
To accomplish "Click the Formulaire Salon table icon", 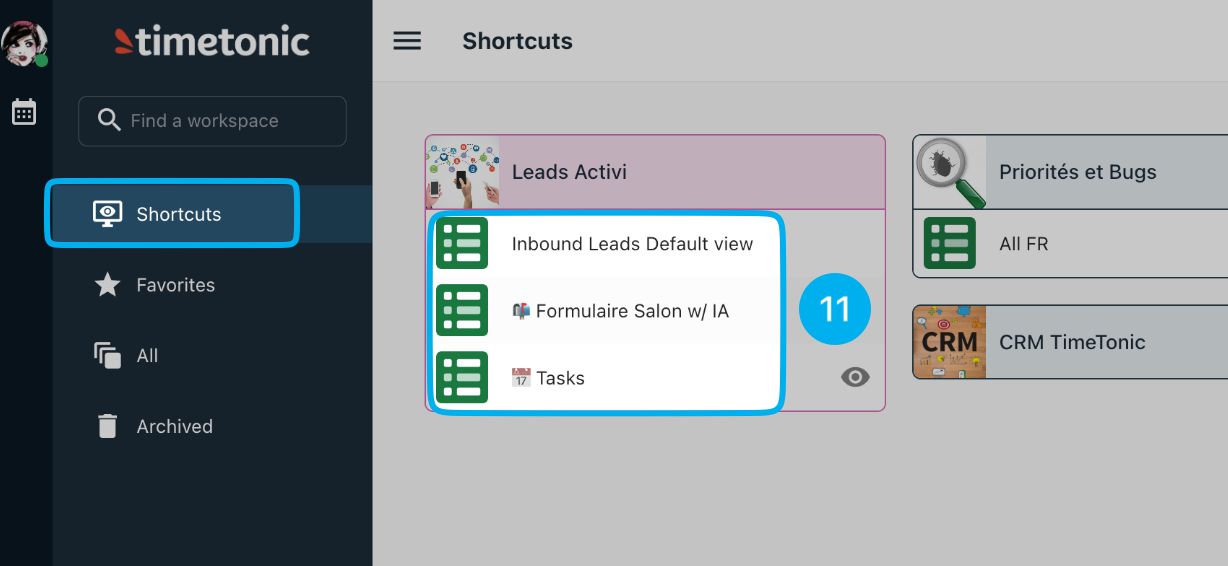I will click(462, 310).
